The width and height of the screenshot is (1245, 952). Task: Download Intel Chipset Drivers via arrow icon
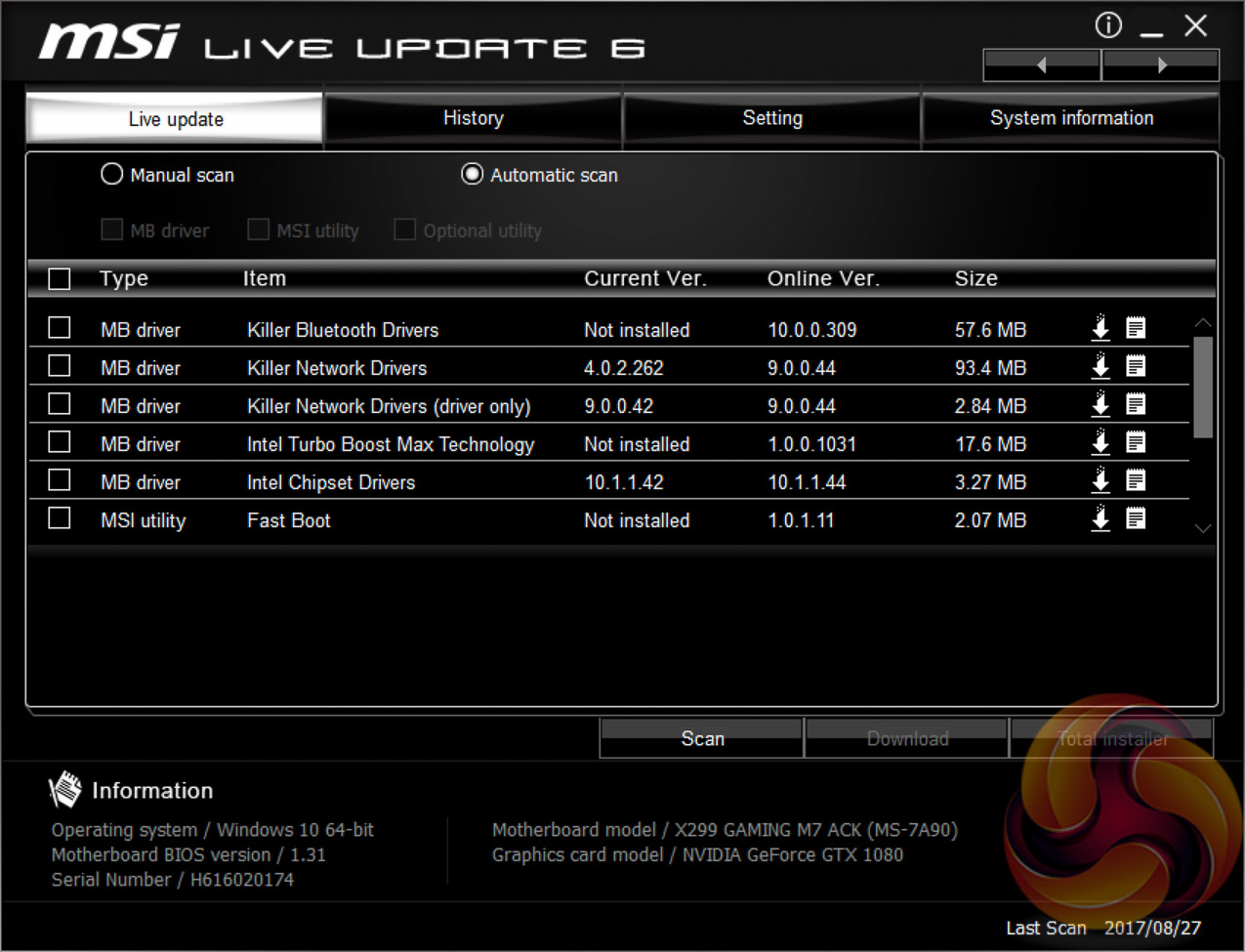tap(1100, 480)
